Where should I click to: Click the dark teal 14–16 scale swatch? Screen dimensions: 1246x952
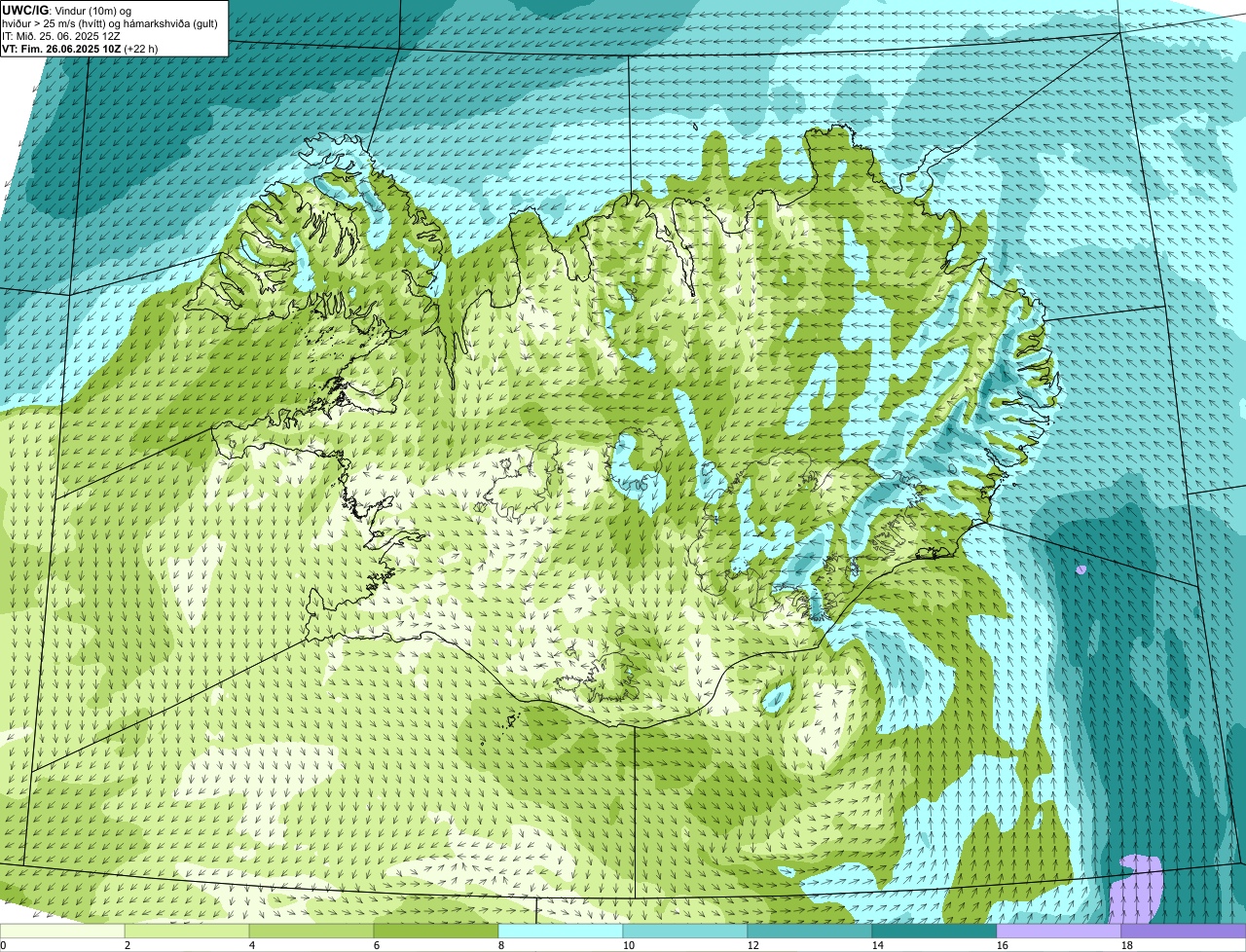click(934, 931)
